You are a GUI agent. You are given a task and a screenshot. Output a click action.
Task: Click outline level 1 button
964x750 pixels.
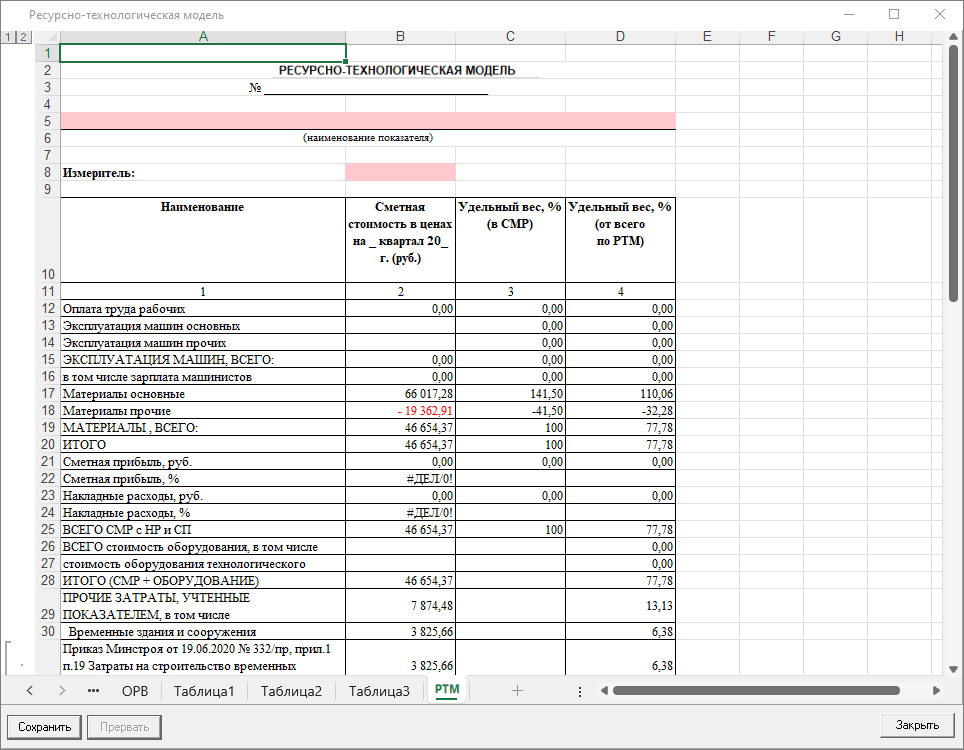click(10, 37)
